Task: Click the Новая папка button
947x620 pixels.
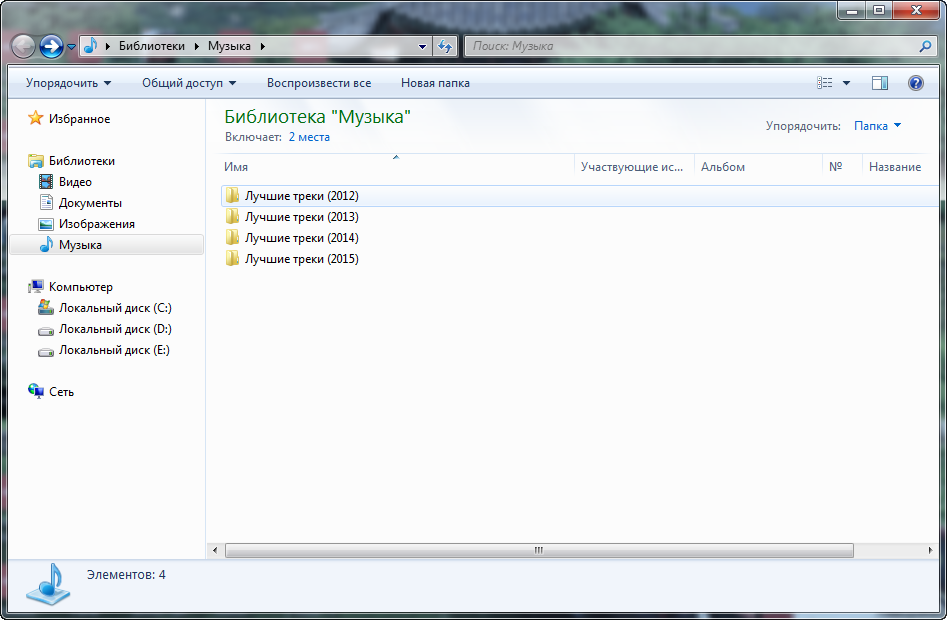Action: click(x=435, y=83)
